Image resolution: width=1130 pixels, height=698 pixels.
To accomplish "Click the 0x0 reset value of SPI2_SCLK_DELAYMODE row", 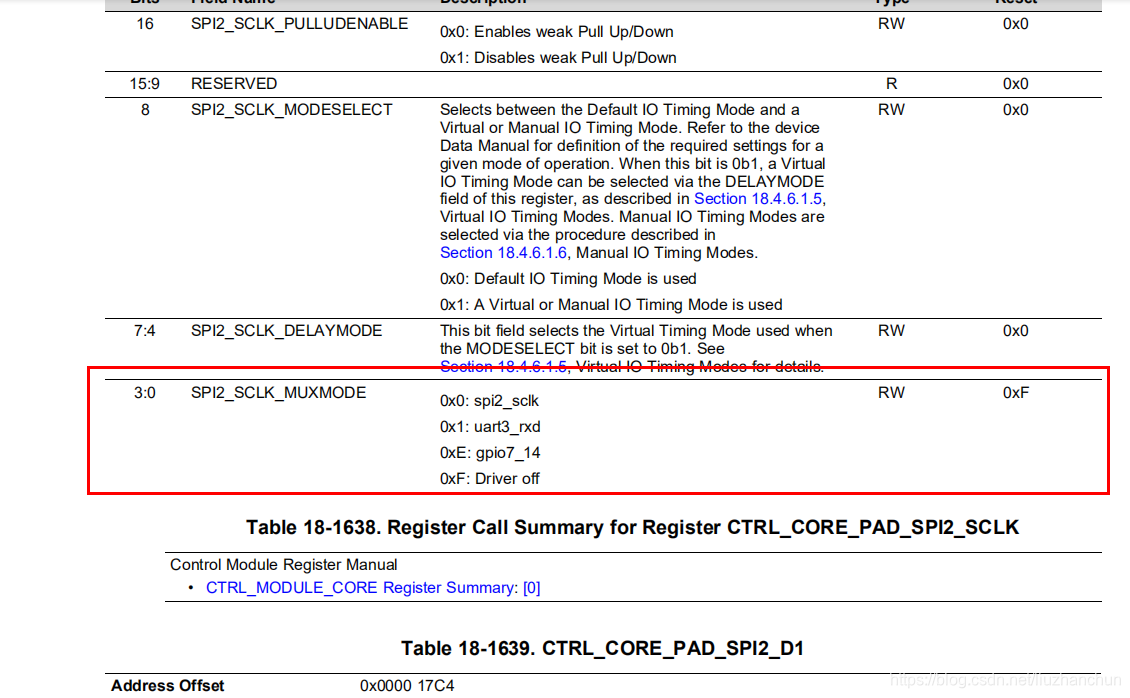I will point(1015,331).
